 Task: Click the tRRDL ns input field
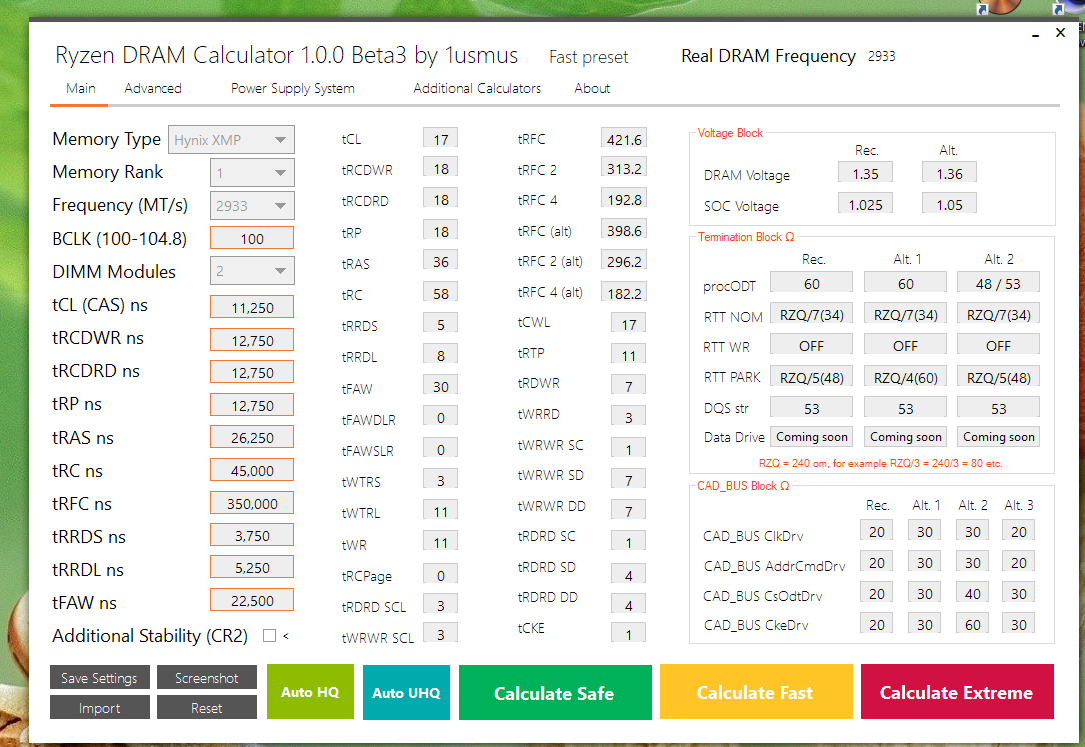coord(252,567)
